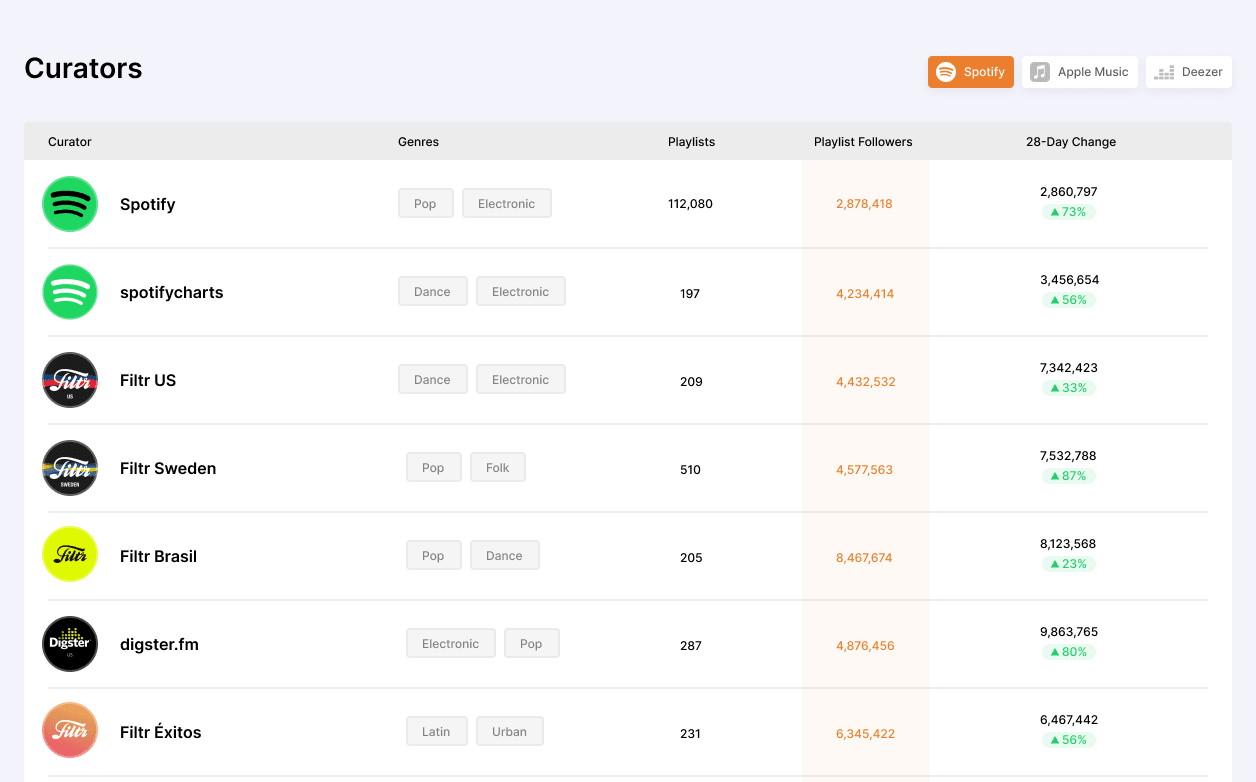Select the Filtr Brasil yellow avatar
Screen dimensions: 1256x782
click(x=70, y=556)
